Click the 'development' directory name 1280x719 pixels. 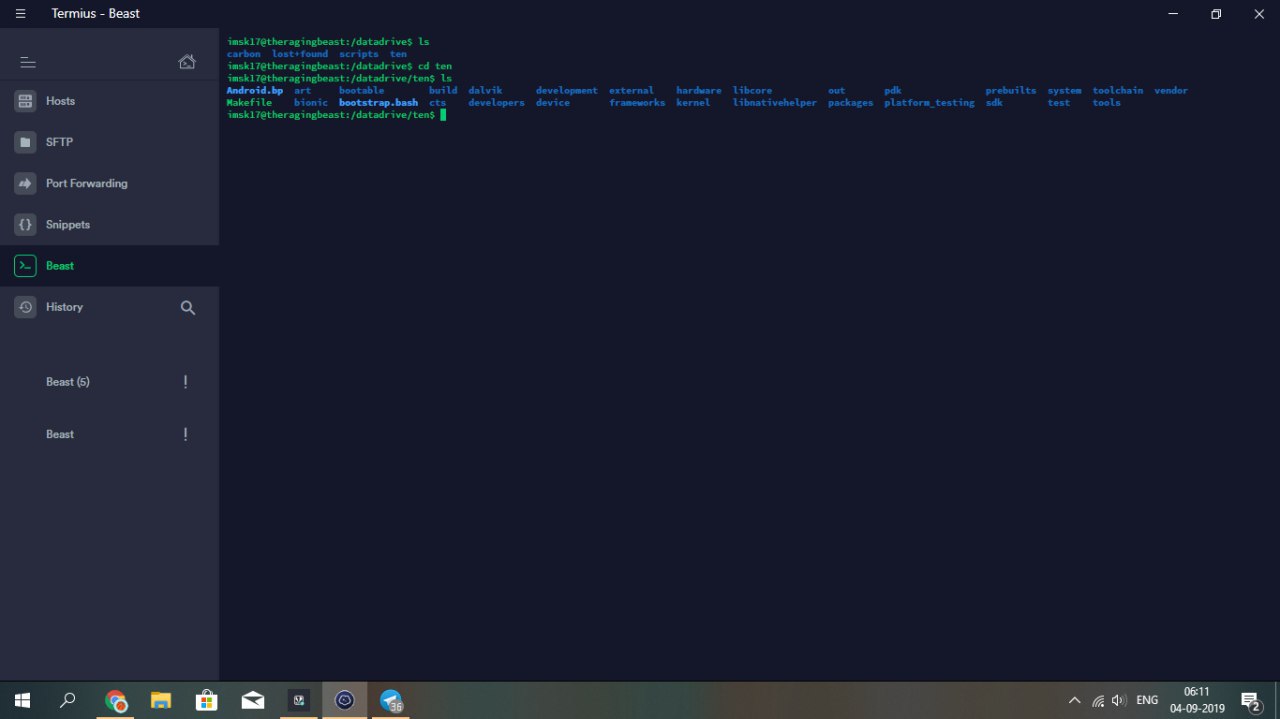566,90
